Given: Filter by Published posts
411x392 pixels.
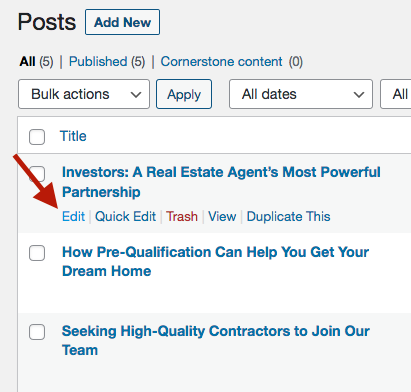Looking at the screenshot, I should point(98,62).
